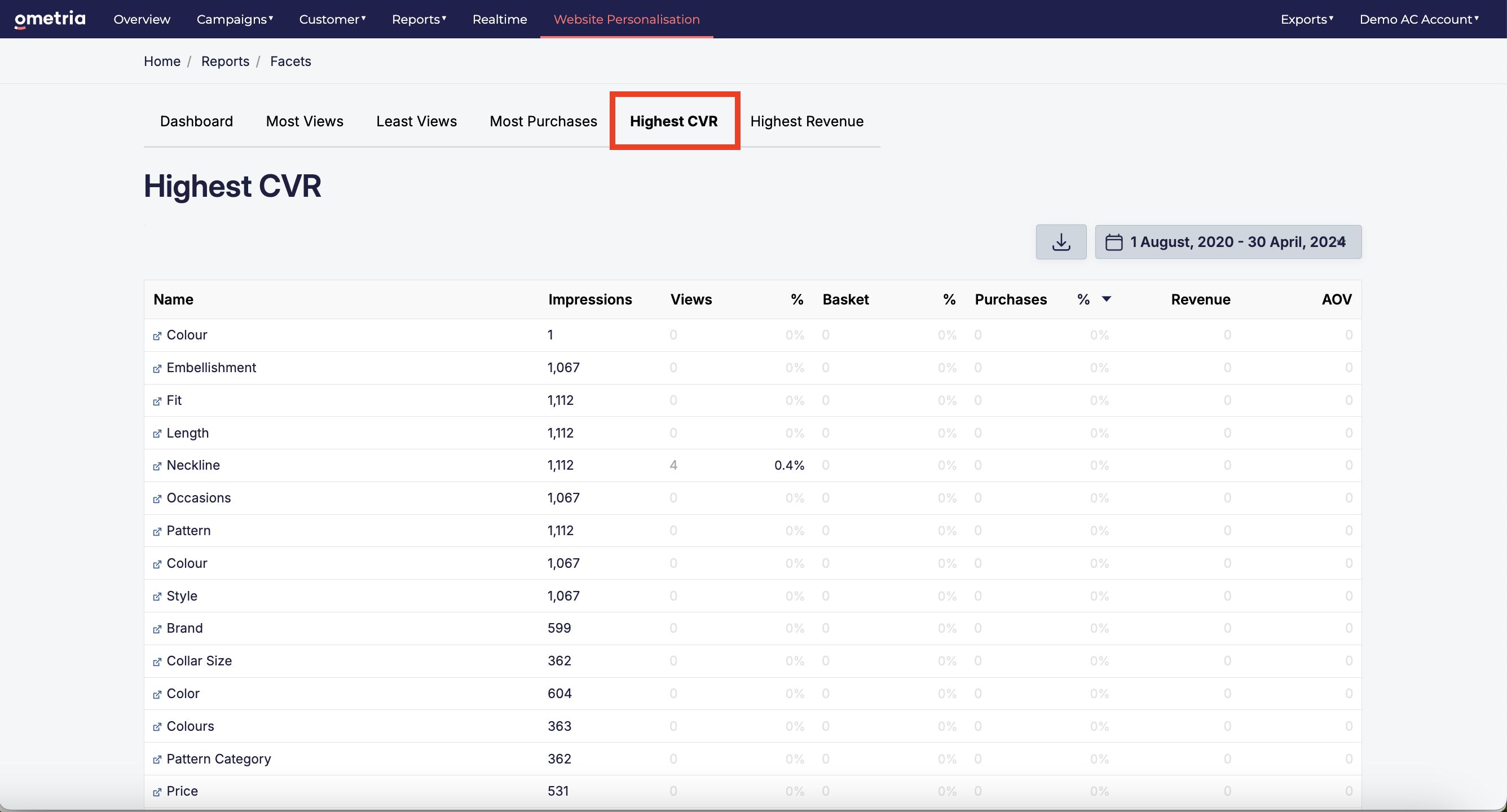The height and width of the screenshot is (812, 1507).
Task: Sort by the Purchases column header
Action: coord(1010,299)
